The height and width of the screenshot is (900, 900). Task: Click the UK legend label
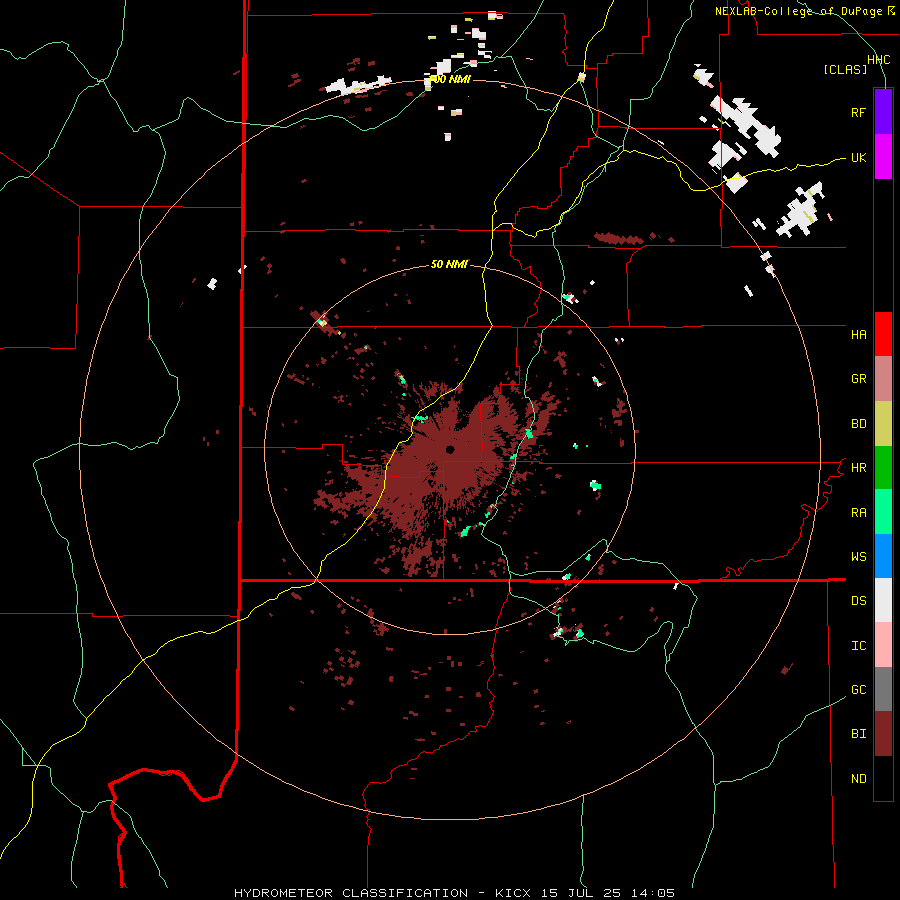click(x=858, y=157)
